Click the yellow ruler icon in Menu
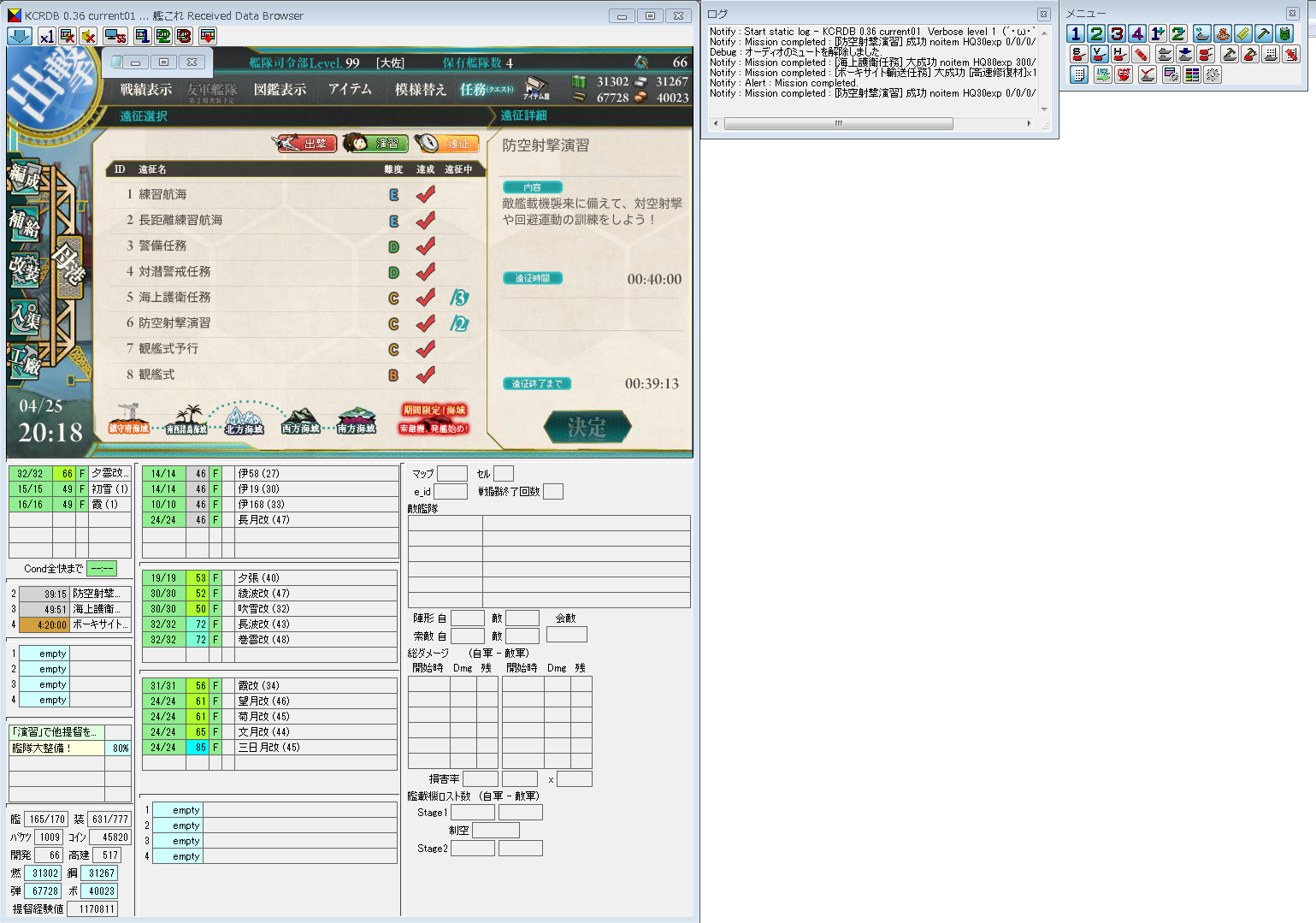1316x923 pixels. [x=1243, y=33]
